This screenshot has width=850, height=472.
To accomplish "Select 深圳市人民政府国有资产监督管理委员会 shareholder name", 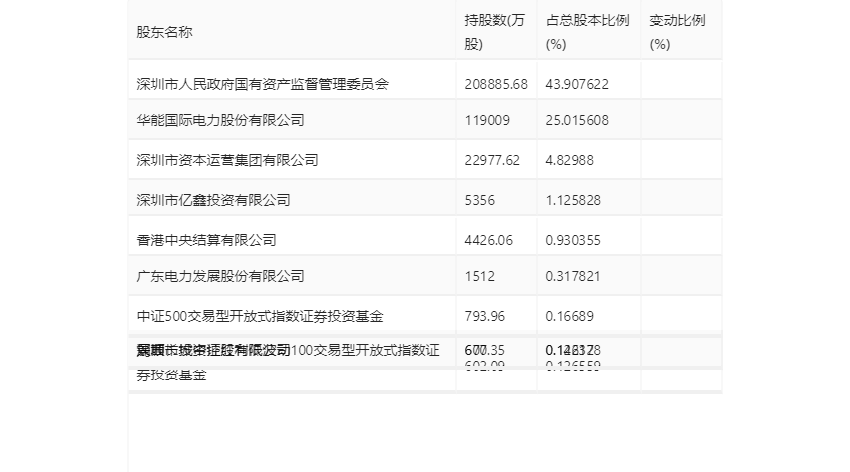I will point(262,84).
